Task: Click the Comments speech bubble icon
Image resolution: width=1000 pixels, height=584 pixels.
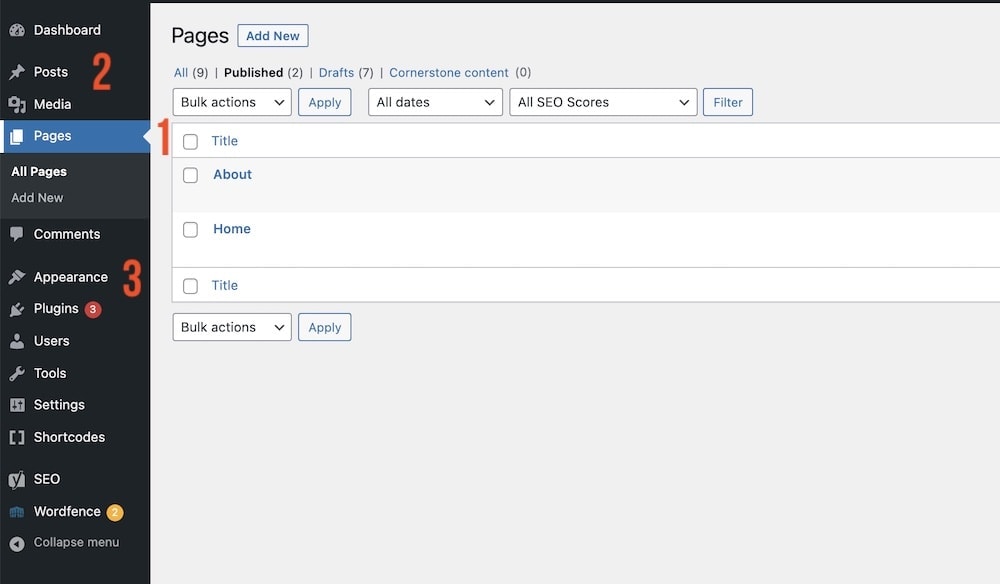Action: [17, 235]
